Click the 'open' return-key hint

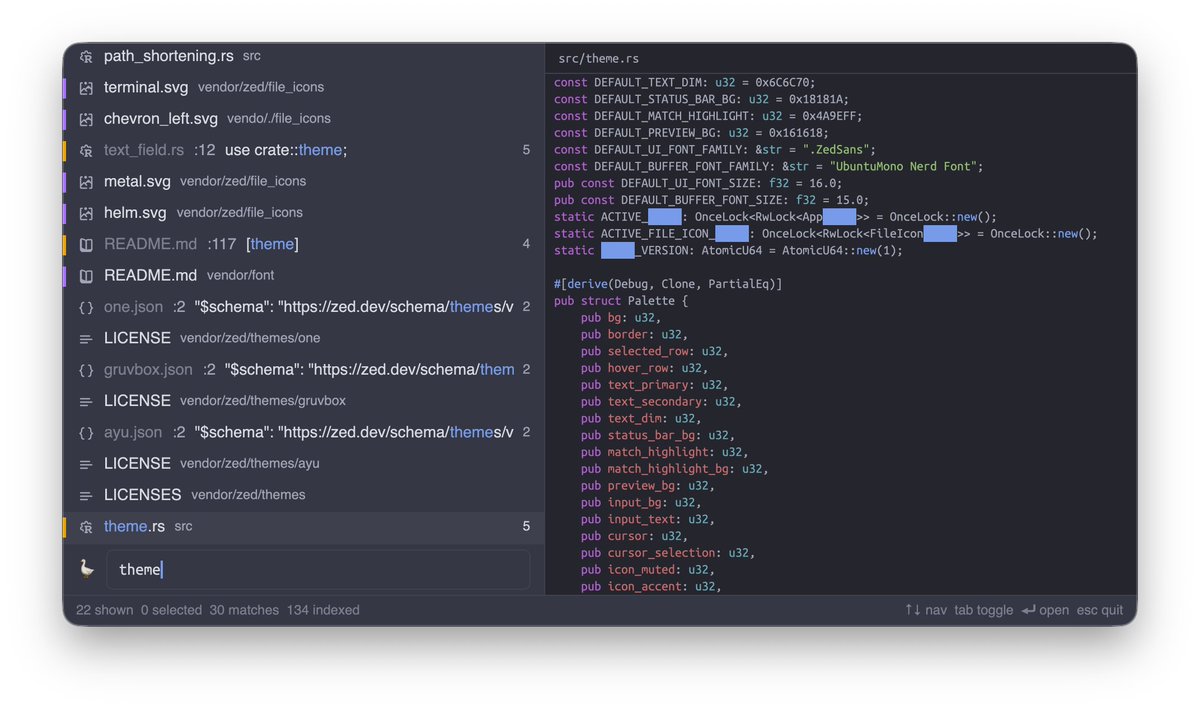point(1045,610)
